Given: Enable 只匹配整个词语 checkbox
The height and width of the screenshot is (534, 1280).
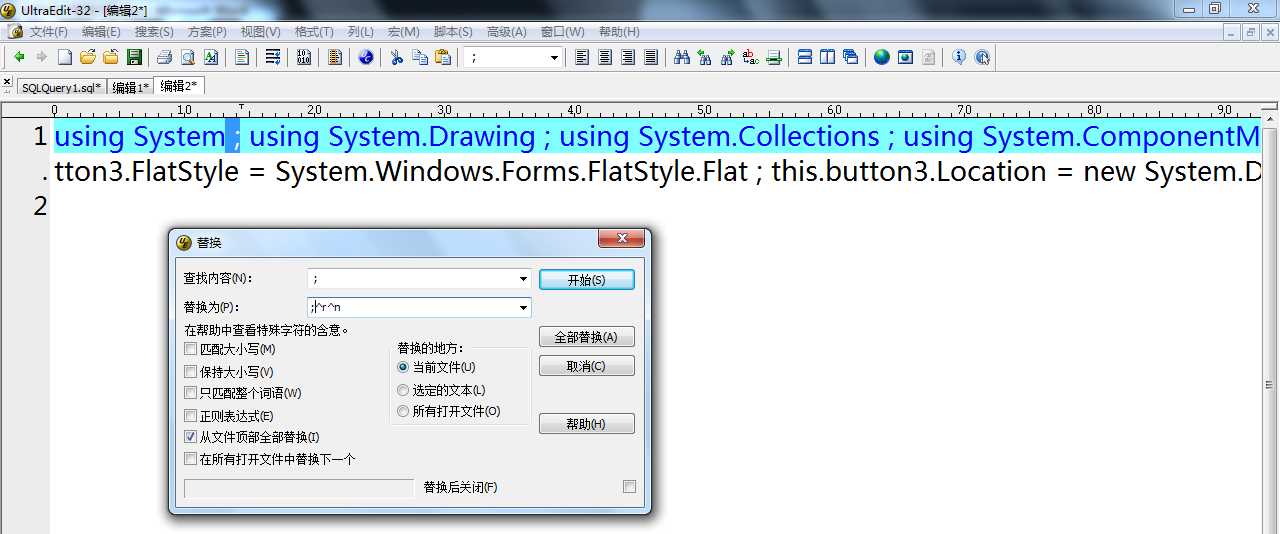Looking at the screenshot, I should tap(191, 393).
